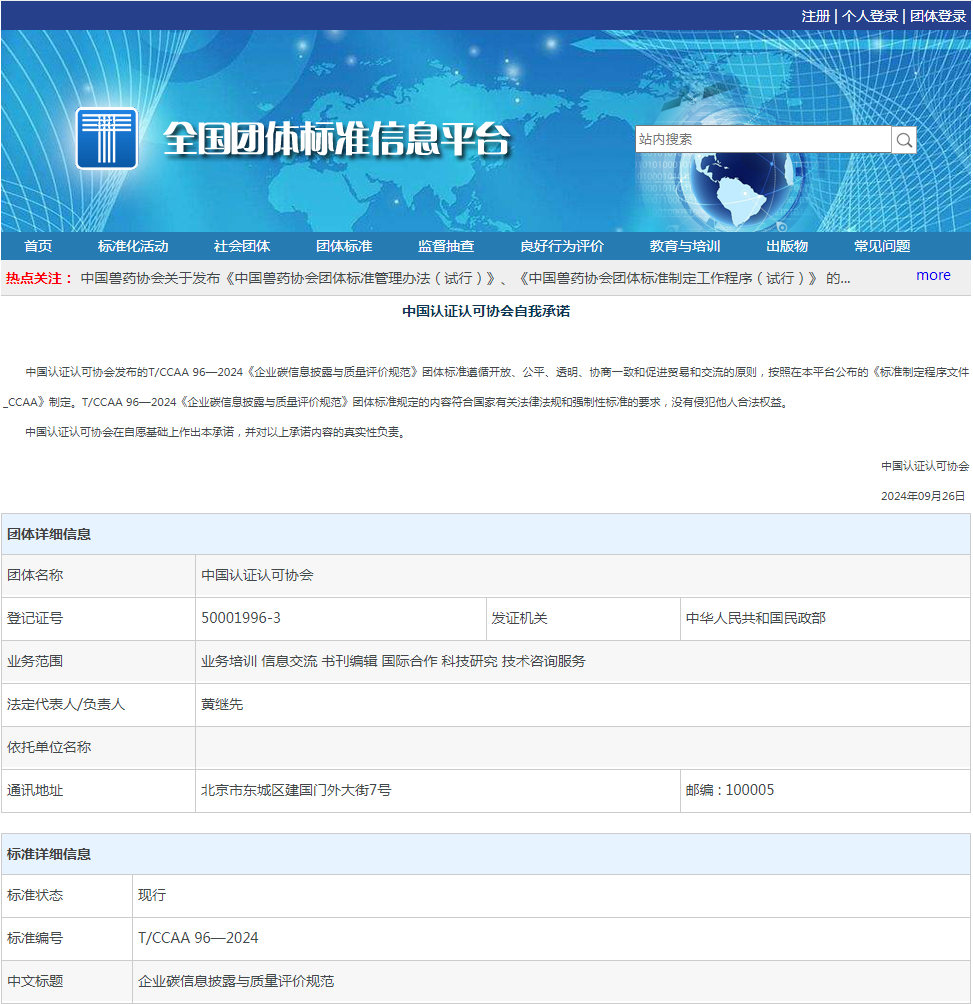Click the search magnifier icon
Screen dimensions: 973x1004
[x=904, y=140]
